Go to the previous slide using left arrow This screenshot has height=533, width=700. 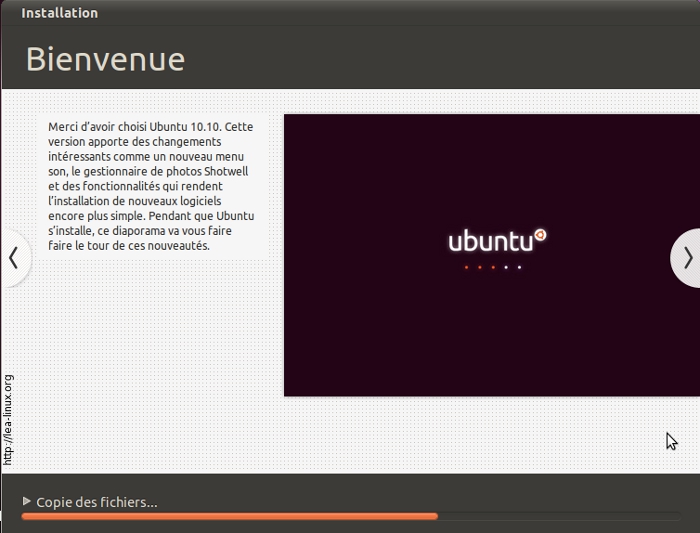coord(13,258)
